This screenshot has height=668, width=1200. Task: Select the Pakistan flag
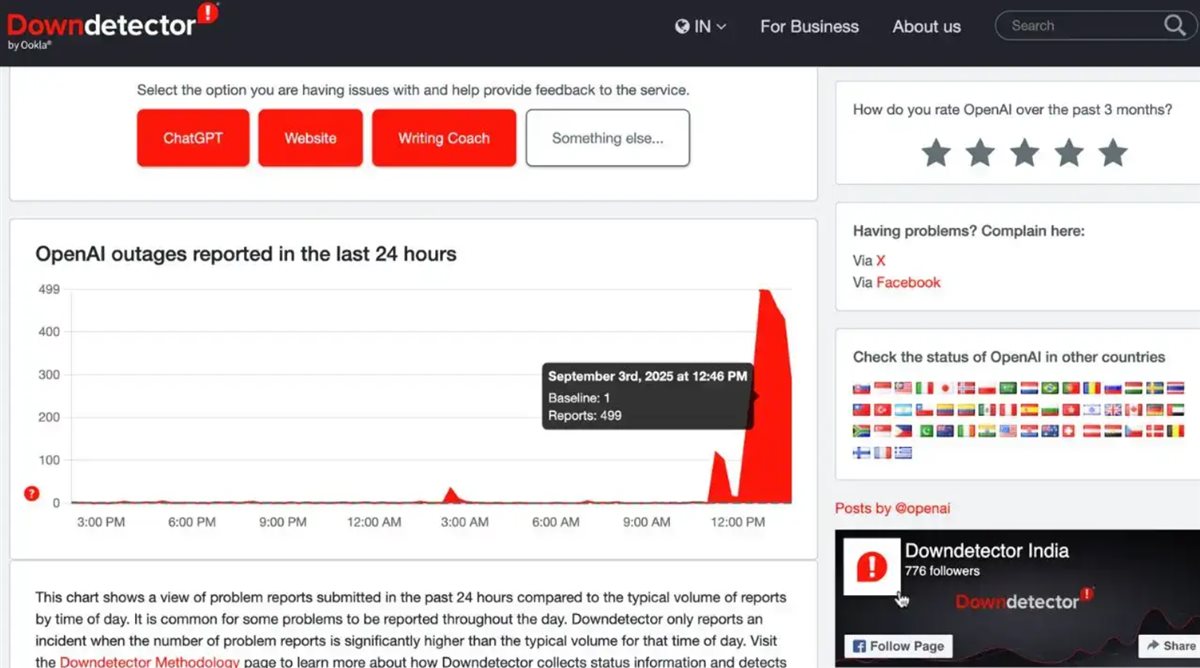coord(927,431)
